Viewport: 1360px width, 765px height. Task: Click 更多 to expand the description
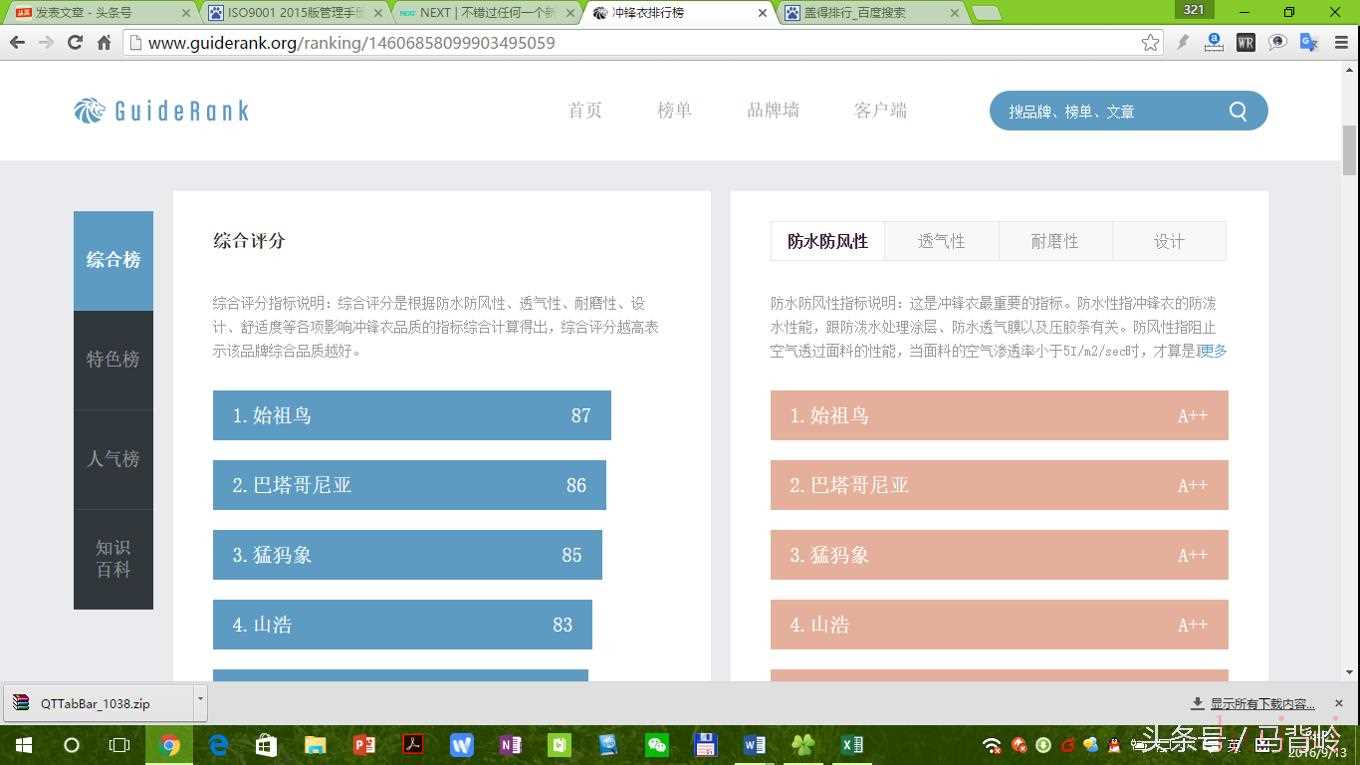1212,351
